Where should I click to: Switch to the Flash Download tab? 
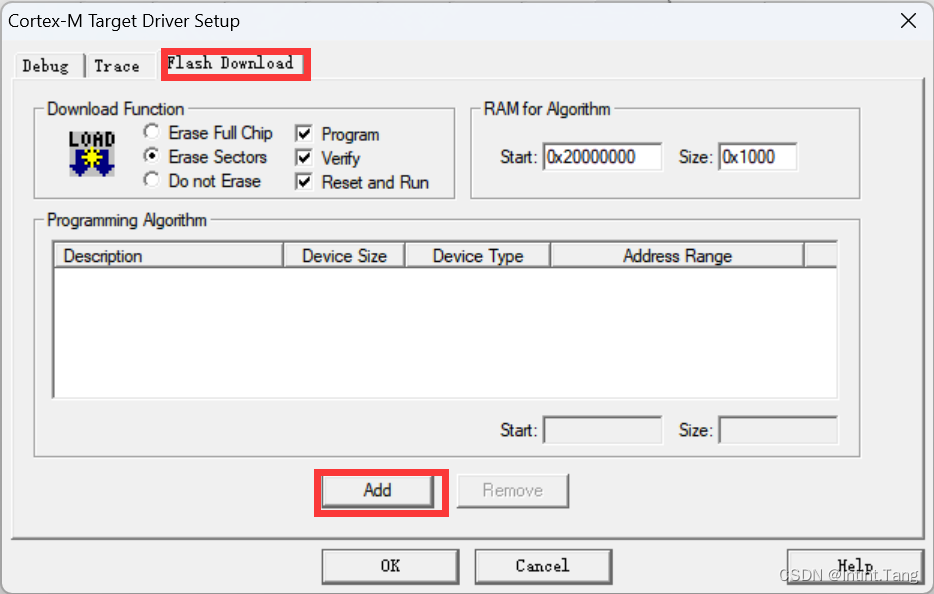234,64
